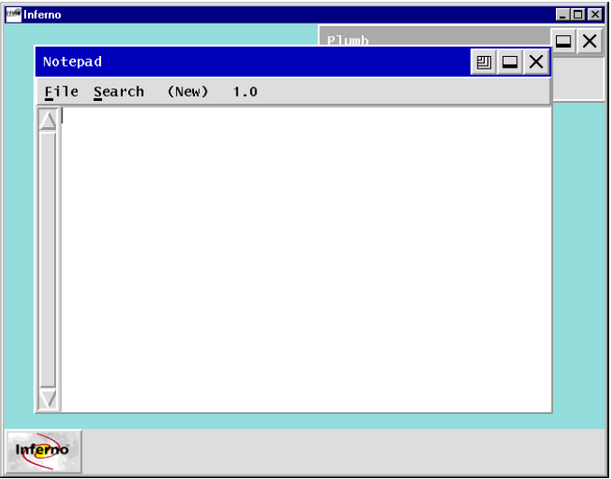
Task: Close the Plumb window with its X
Action: pos(590,41)
